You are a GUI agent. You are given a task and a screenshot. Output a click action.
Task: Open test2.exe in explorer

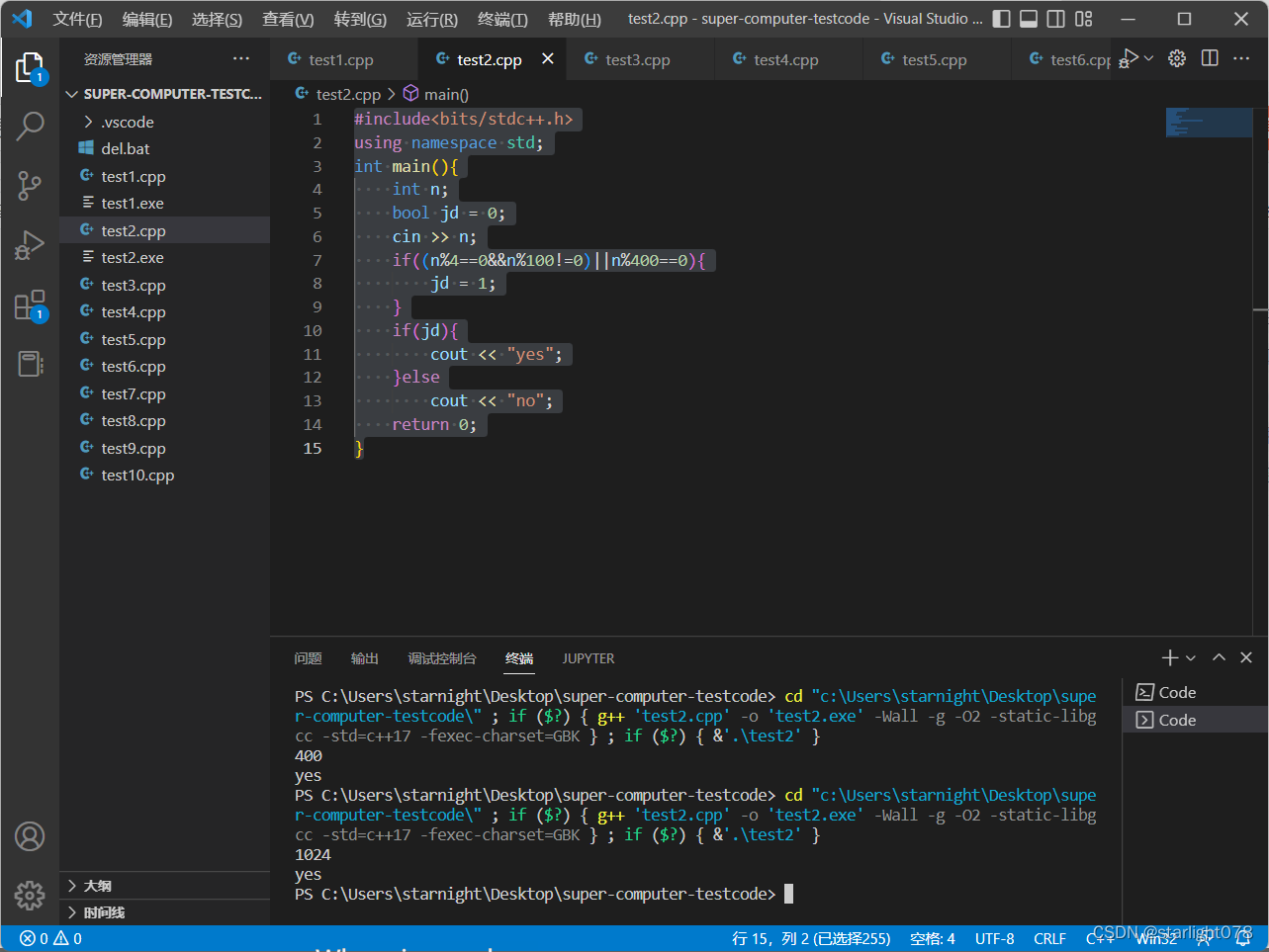[x=165, y=257]
